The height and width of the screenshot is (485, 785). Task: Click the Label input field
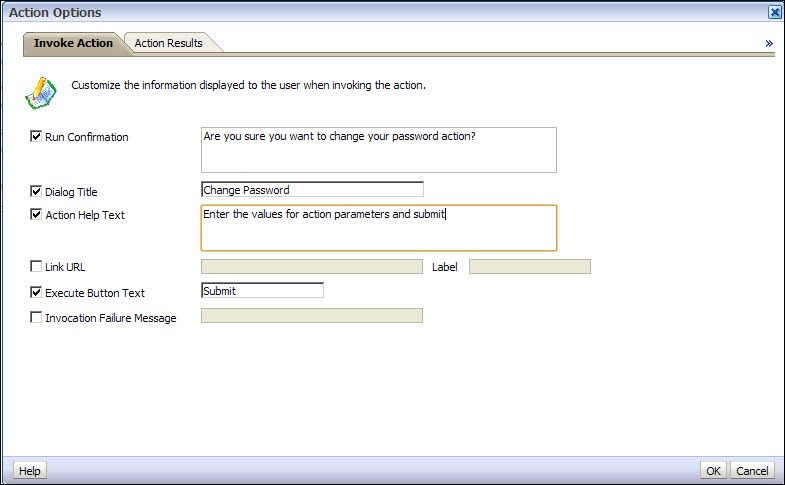(530, 266)
